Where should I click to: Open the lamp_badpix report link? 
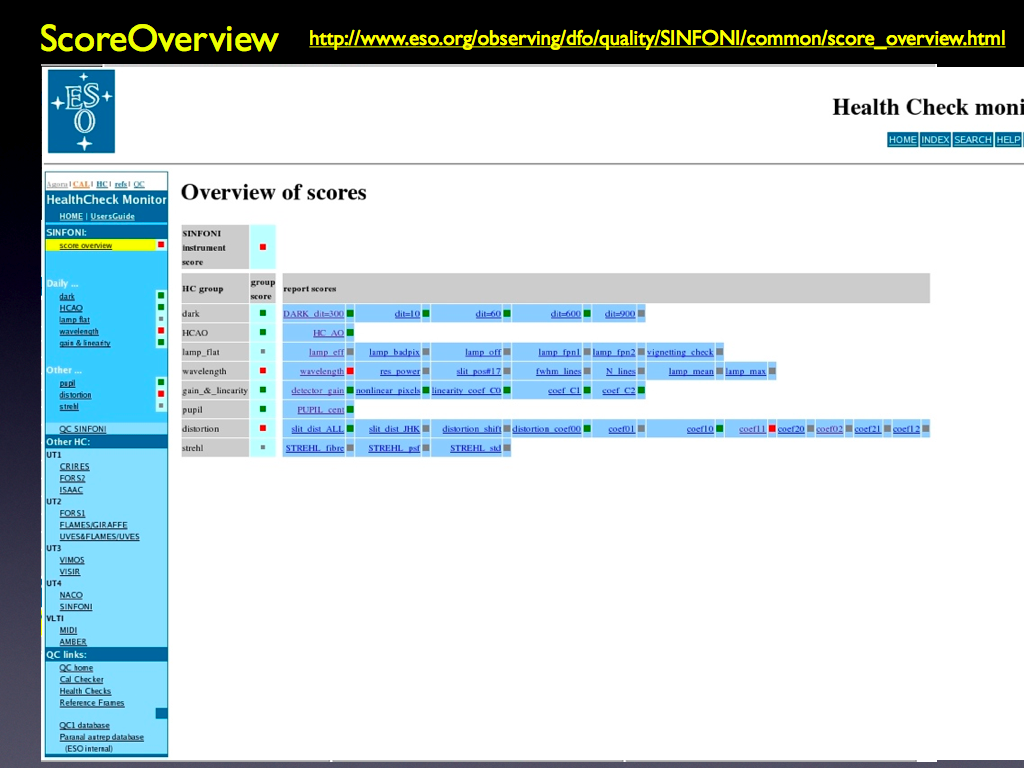[393, 352]
